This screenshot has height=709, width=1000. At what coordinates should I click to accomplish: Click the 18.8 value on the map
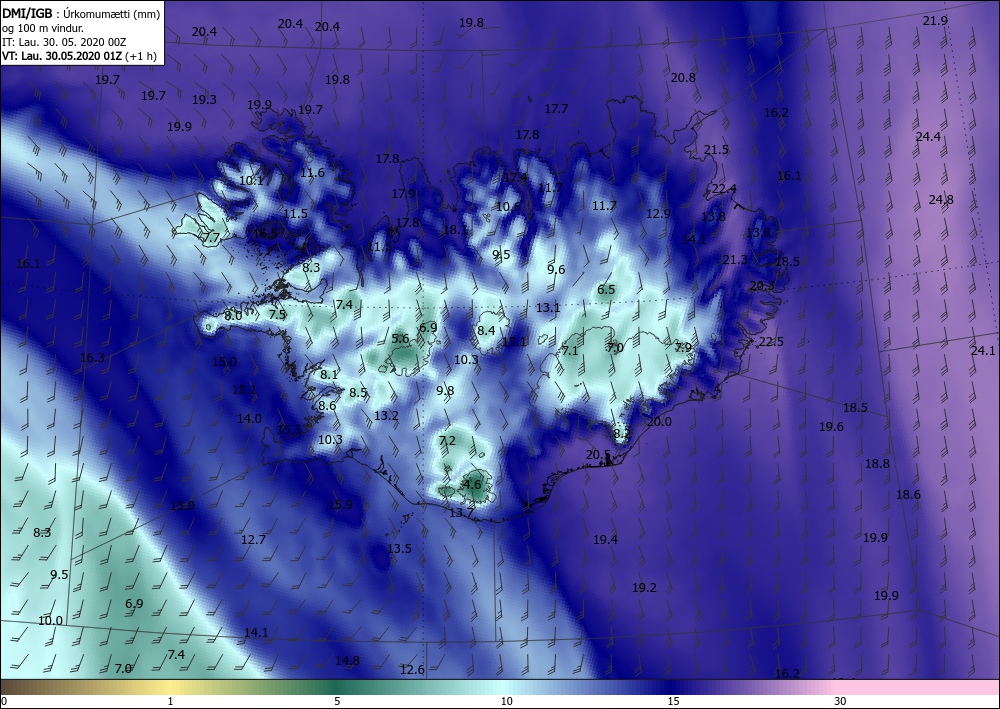(877, 464)
